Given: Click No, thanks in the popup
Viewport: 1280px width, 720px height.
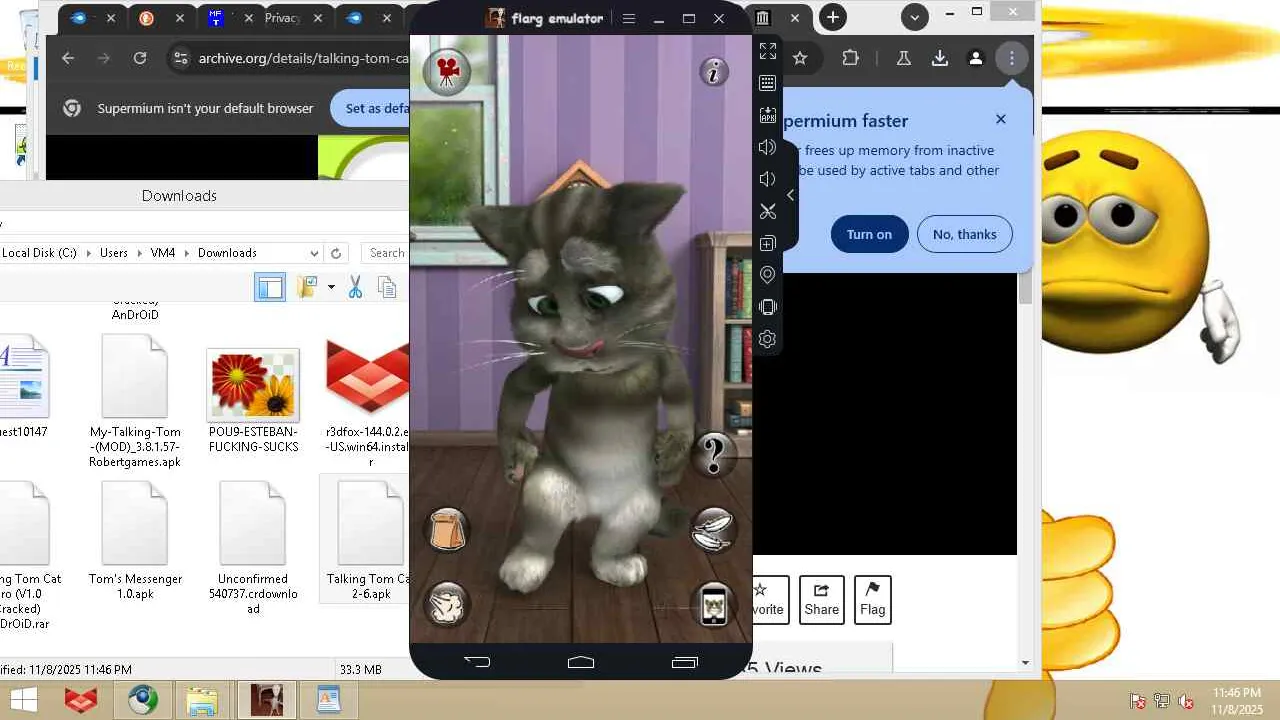Looking at the screenshot, I should (x=964, y=234).
